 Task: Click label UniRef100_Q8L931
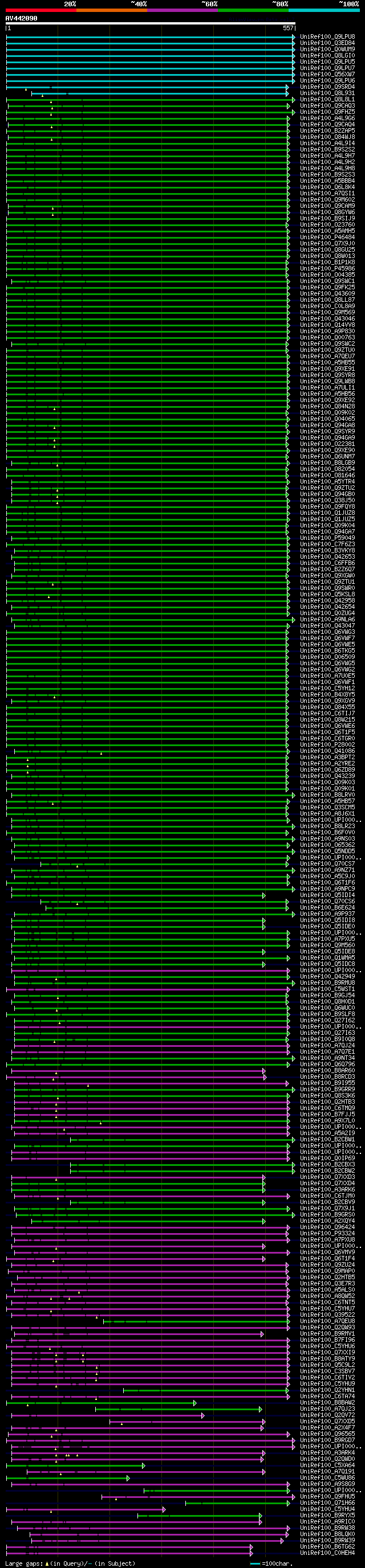[327, 93]
